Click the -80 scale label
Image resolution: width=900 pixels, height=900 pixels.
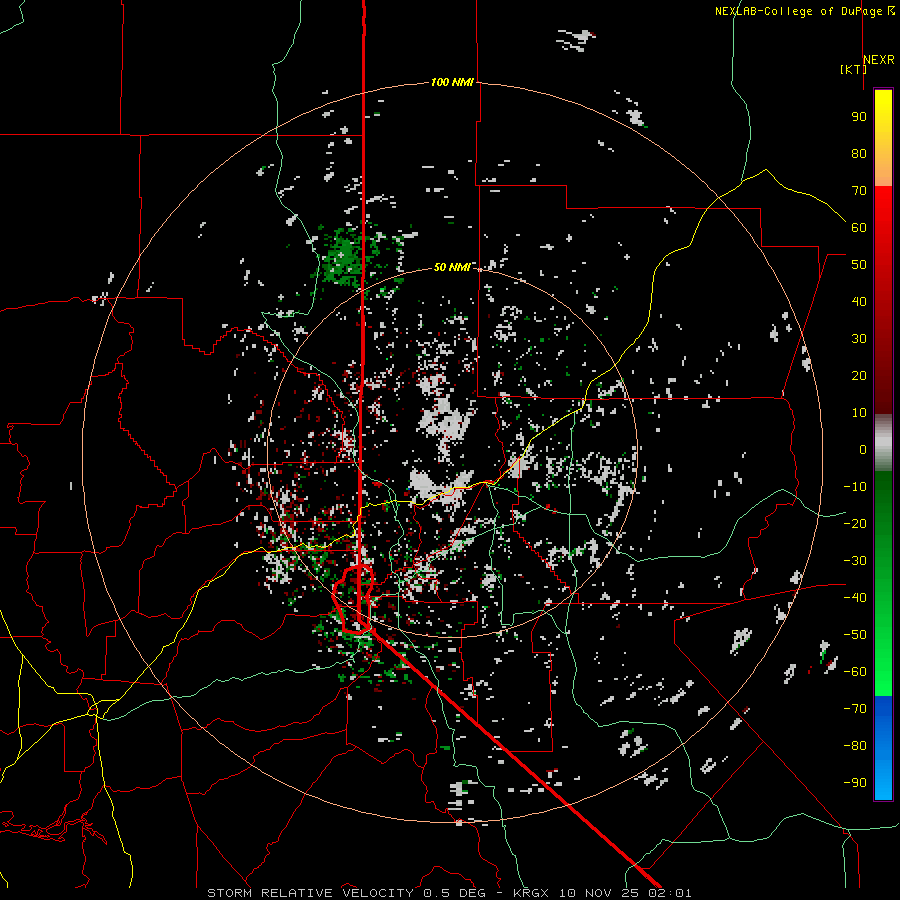(855, 746)
